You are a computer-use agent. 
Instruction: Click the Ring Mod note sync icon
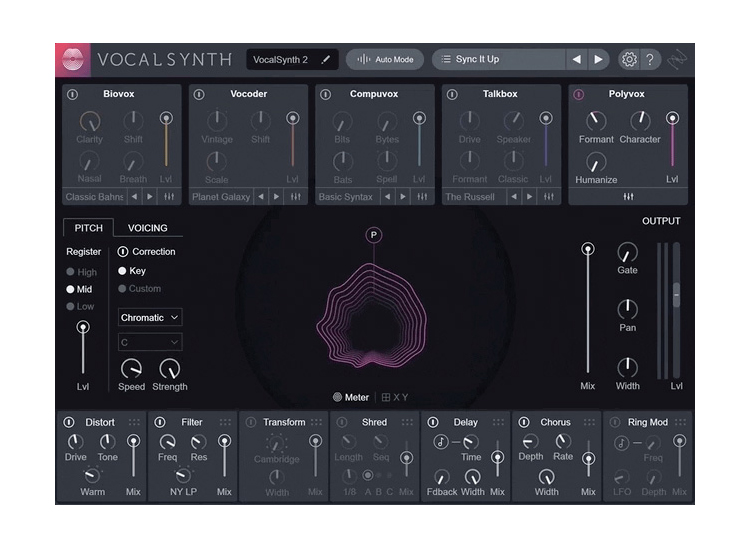click(621, 442)
